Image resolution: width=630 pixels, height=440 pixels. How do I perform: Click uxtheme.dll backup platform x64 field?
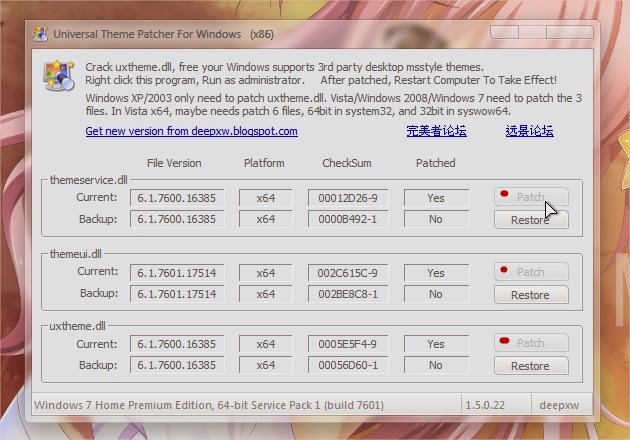point(266,365)
